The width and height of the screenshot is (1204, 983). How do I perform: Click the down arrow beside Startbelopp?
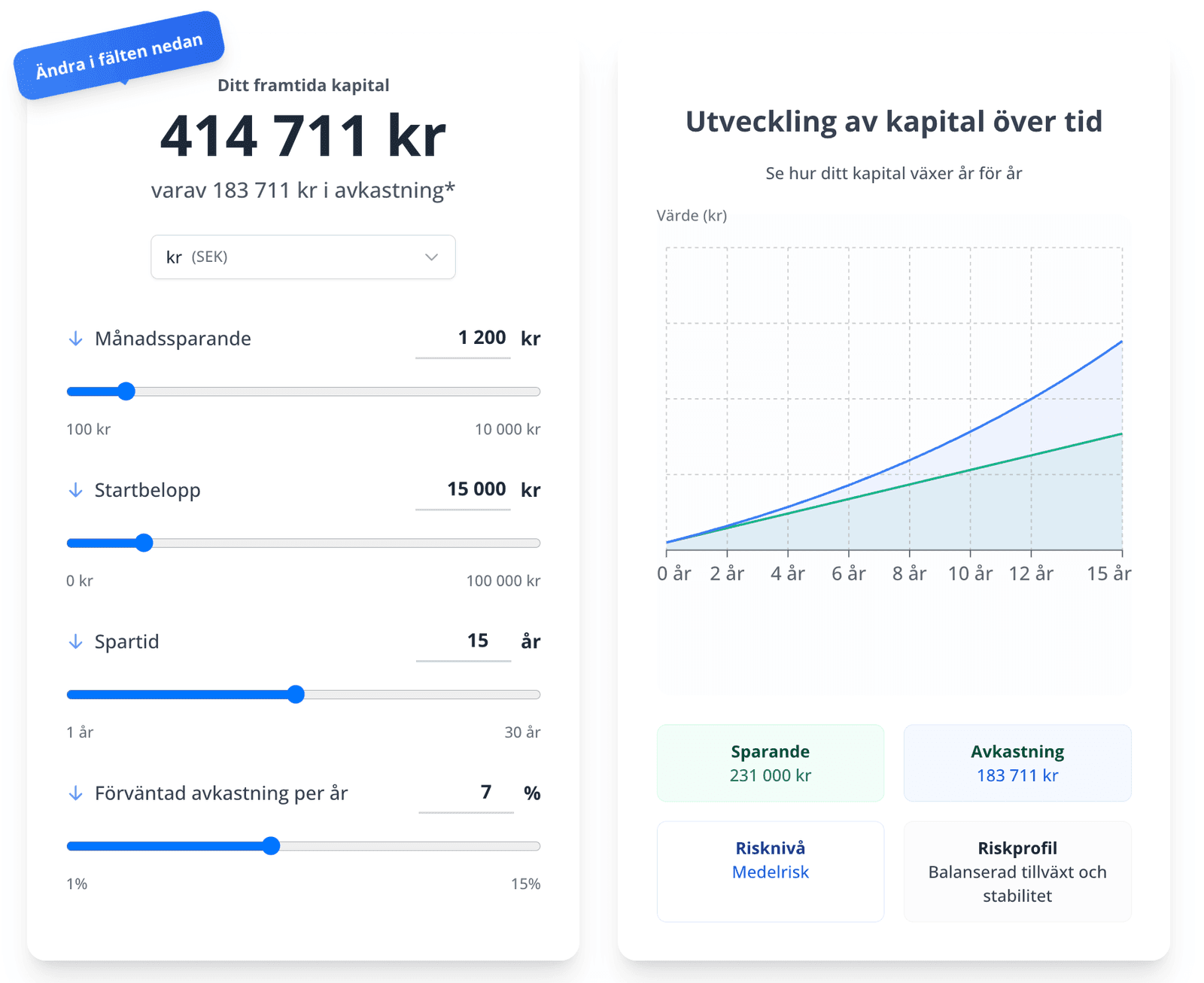(x=75, y=491)
